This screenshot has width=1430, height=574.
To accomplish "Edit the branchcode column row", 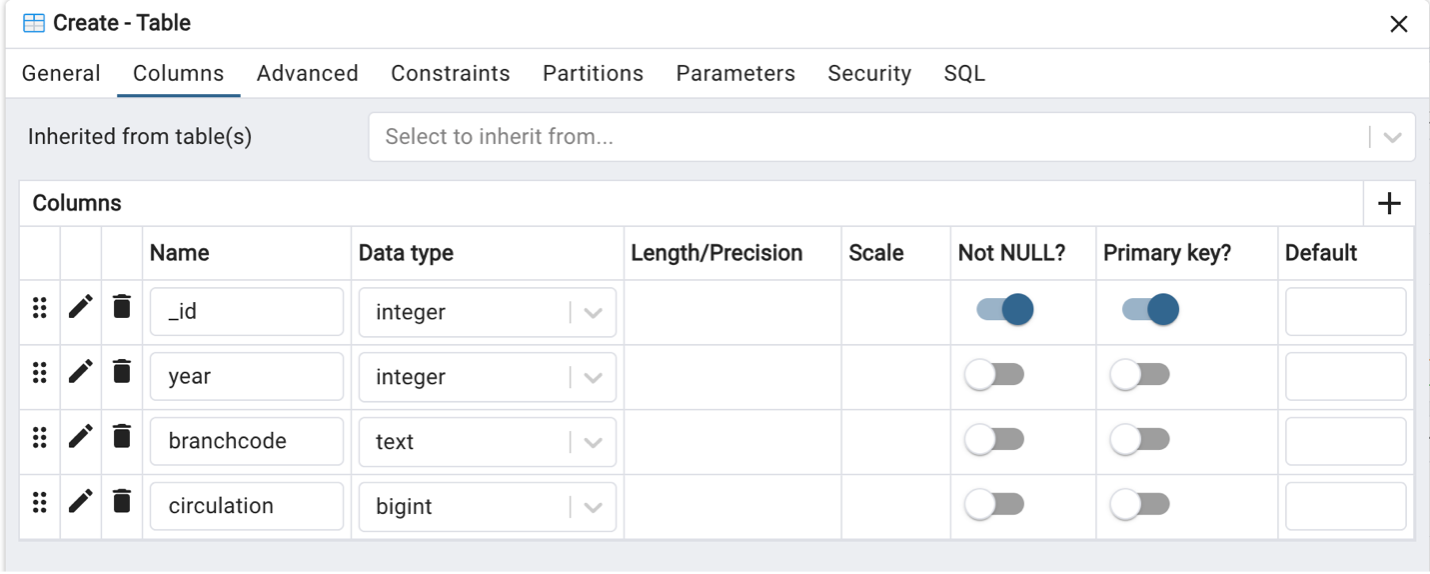I will click(x=81, y=436).
